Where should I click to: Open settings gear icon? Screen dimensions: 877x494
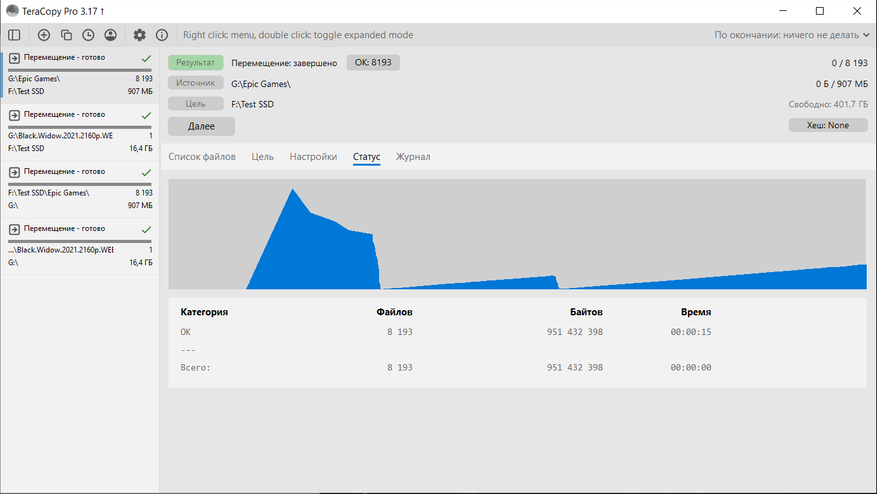(139, 35)
